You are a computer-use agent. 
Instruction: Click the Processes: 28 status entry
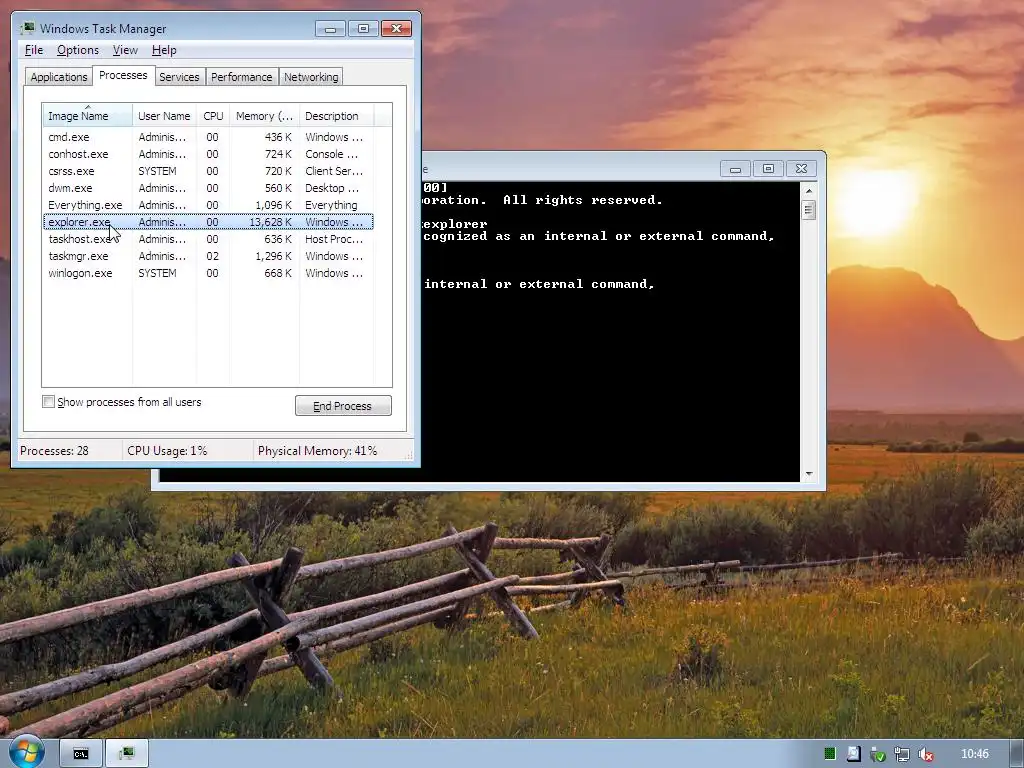(x=54, y=451)
